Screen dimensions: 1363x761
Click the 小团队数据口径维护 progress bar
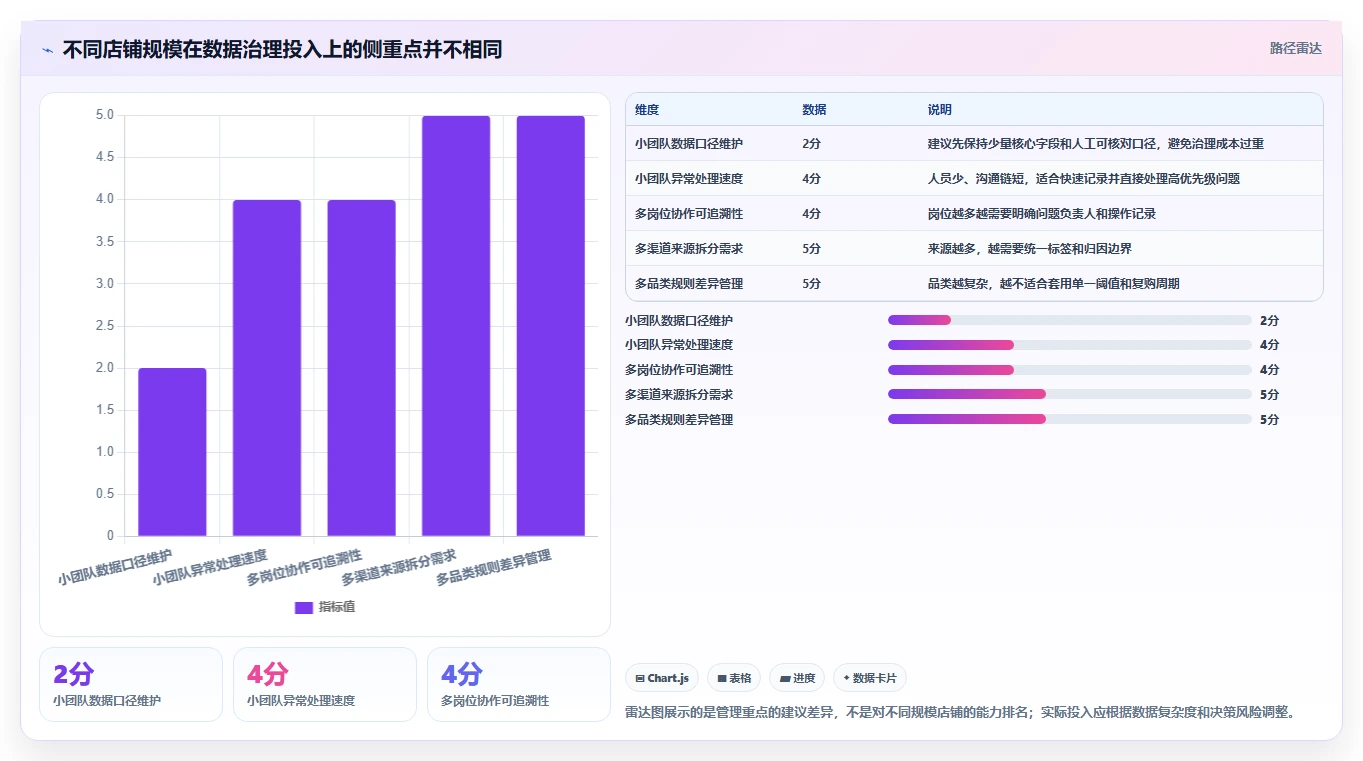tap(1070, 320)
